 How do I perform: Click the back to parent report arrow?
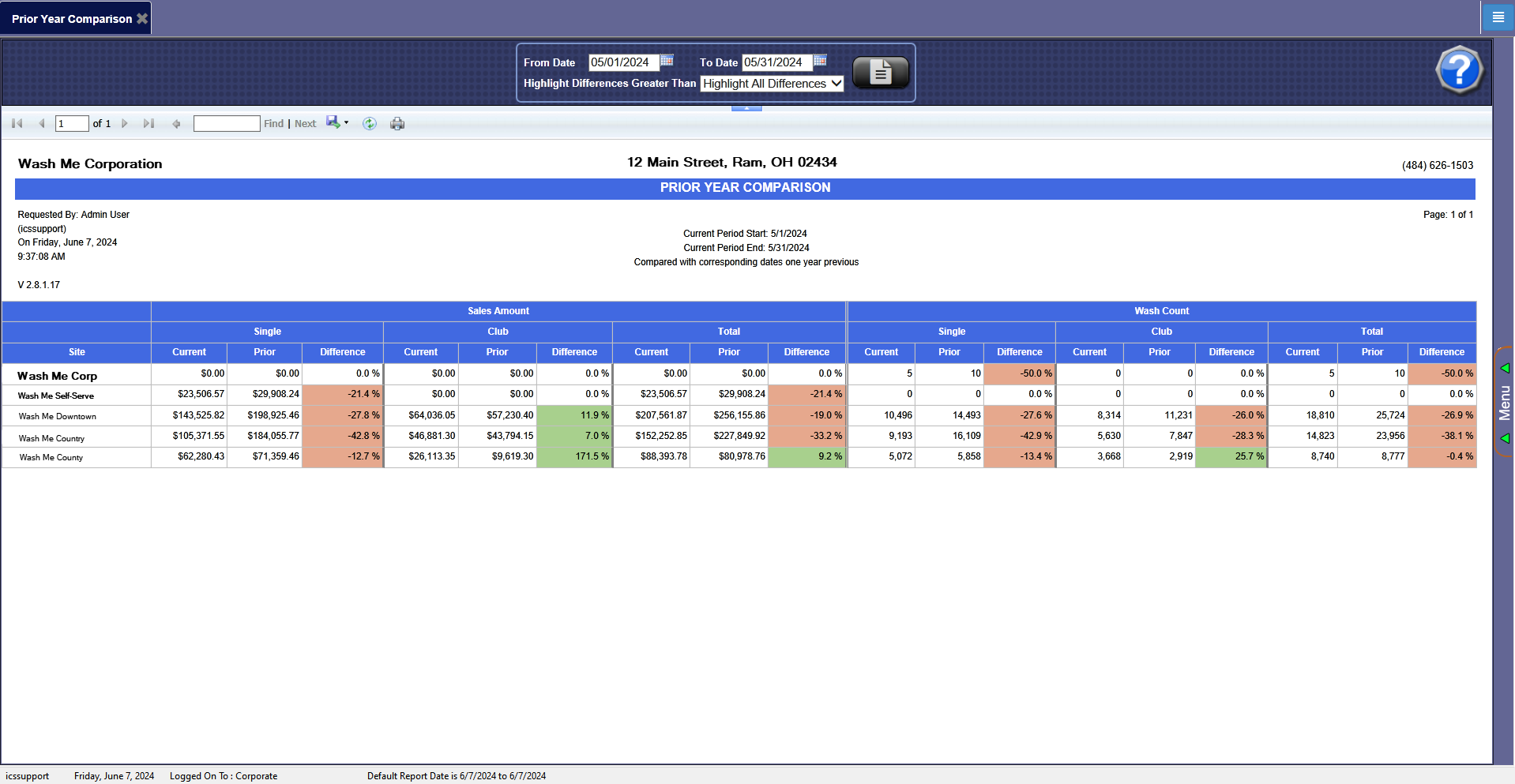[176, 123]
